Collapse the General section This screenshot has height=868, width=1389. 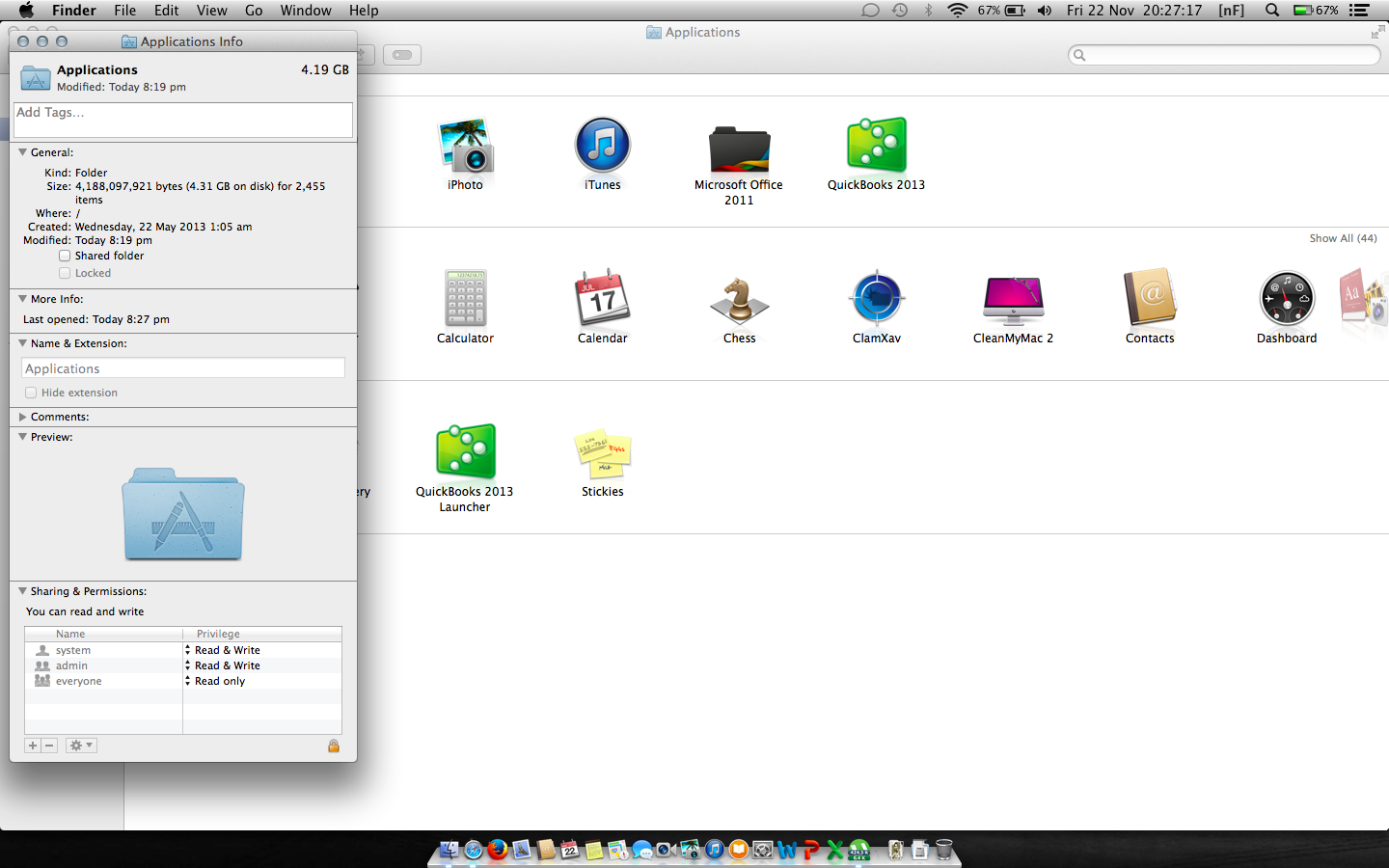pyautogui.click(x=22, y=152)
